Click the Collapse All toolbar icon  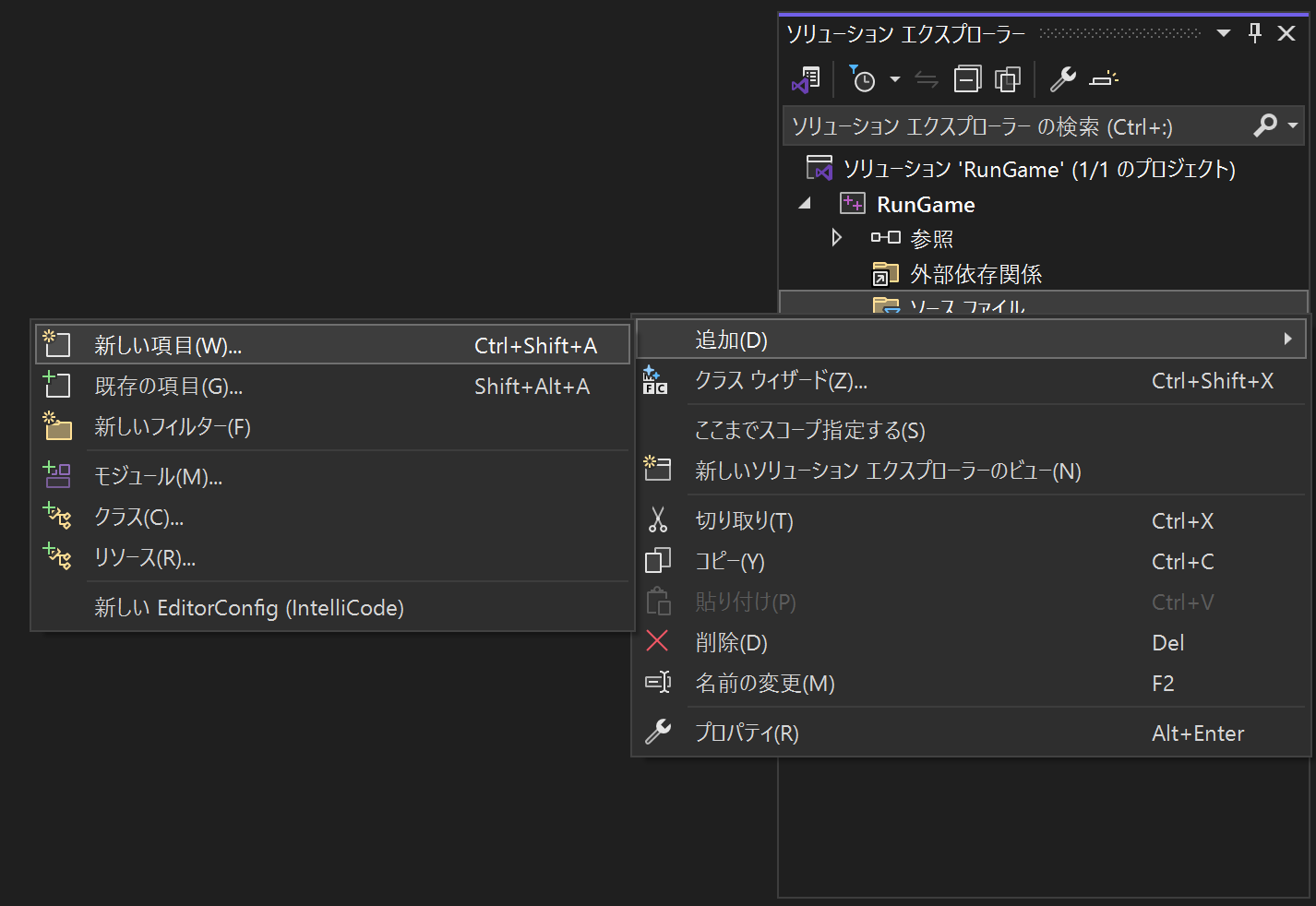point(967,79)
